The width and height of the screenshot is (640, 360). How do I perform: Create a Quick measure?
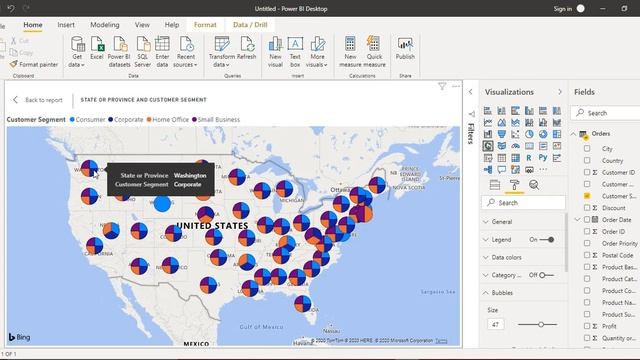pyautogui.click(x=374, y=51)
